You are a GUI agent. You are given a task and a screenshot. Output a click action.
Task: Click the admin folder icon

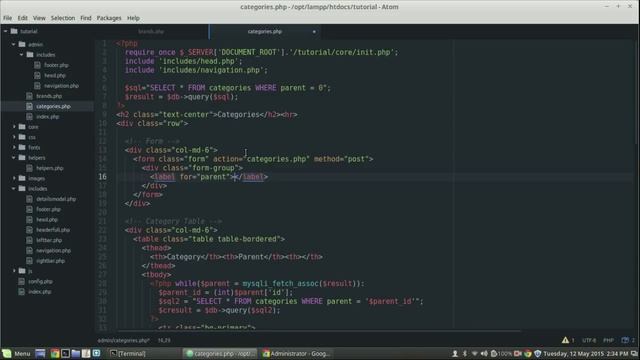pyautogui.click(x=22, y=44)
